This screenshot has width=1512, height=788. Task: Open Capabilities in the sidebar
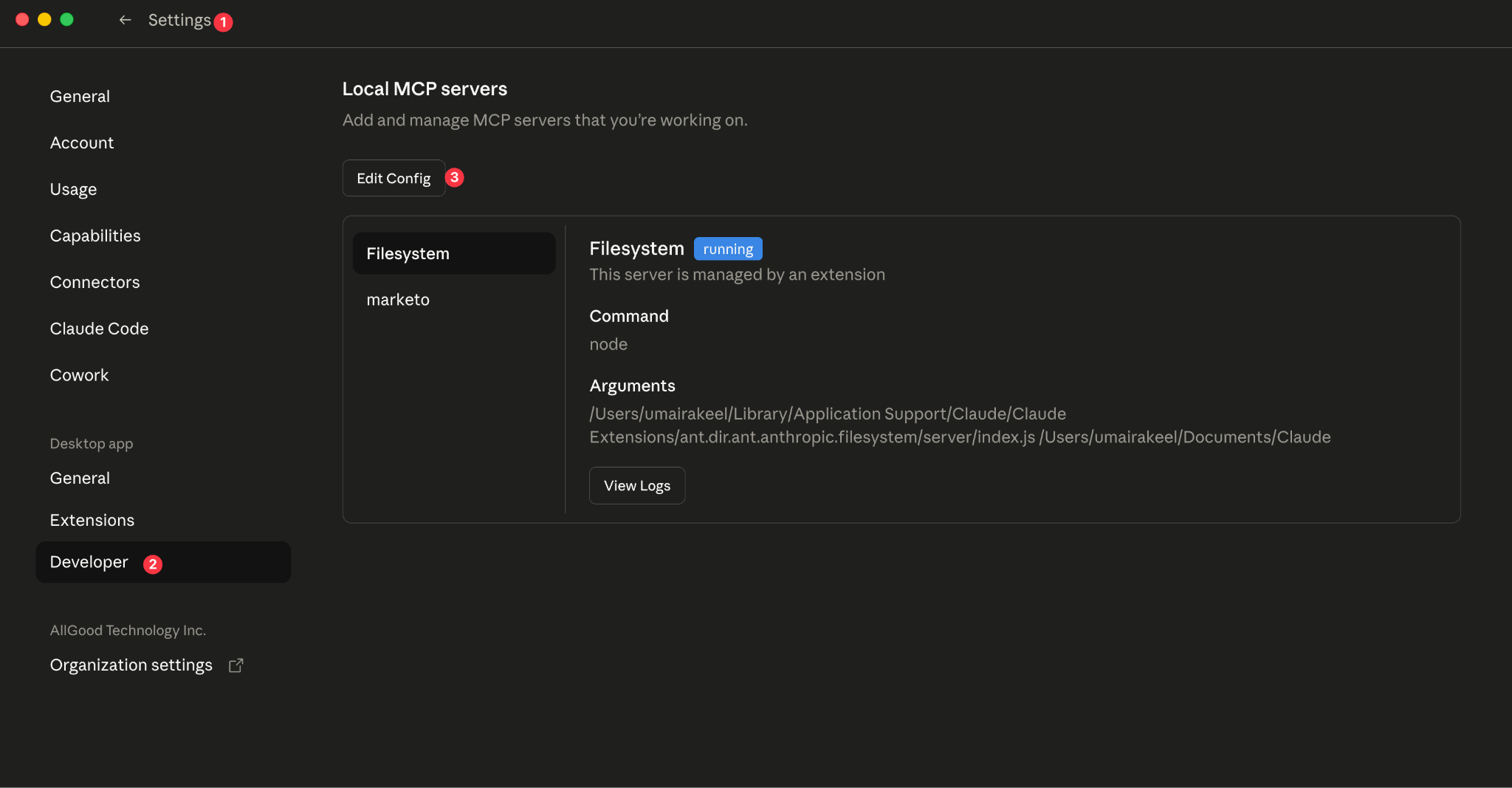(95, 235)
